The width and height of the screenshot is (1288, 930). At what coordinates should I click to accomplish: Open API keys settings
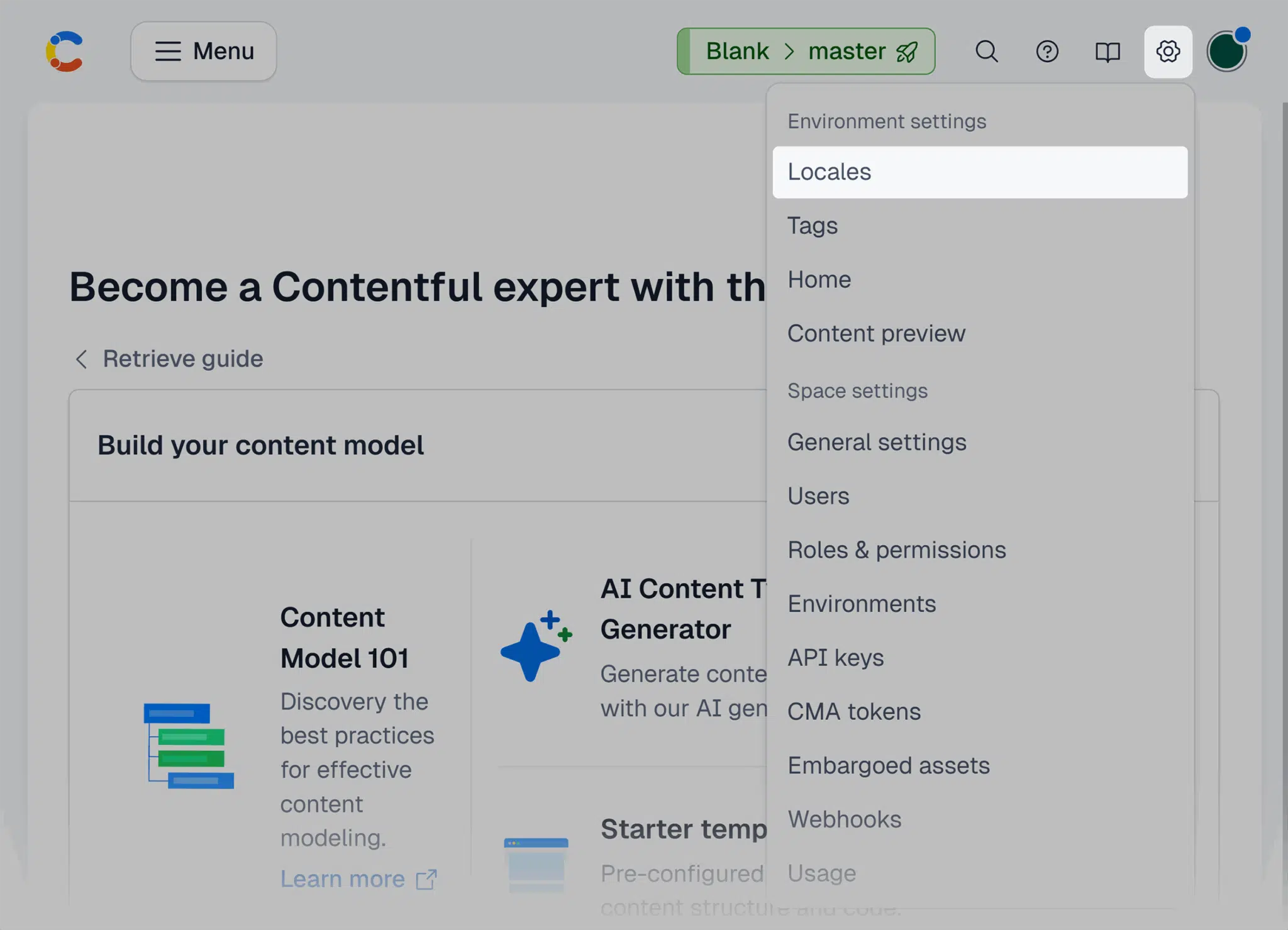[980, 658]
